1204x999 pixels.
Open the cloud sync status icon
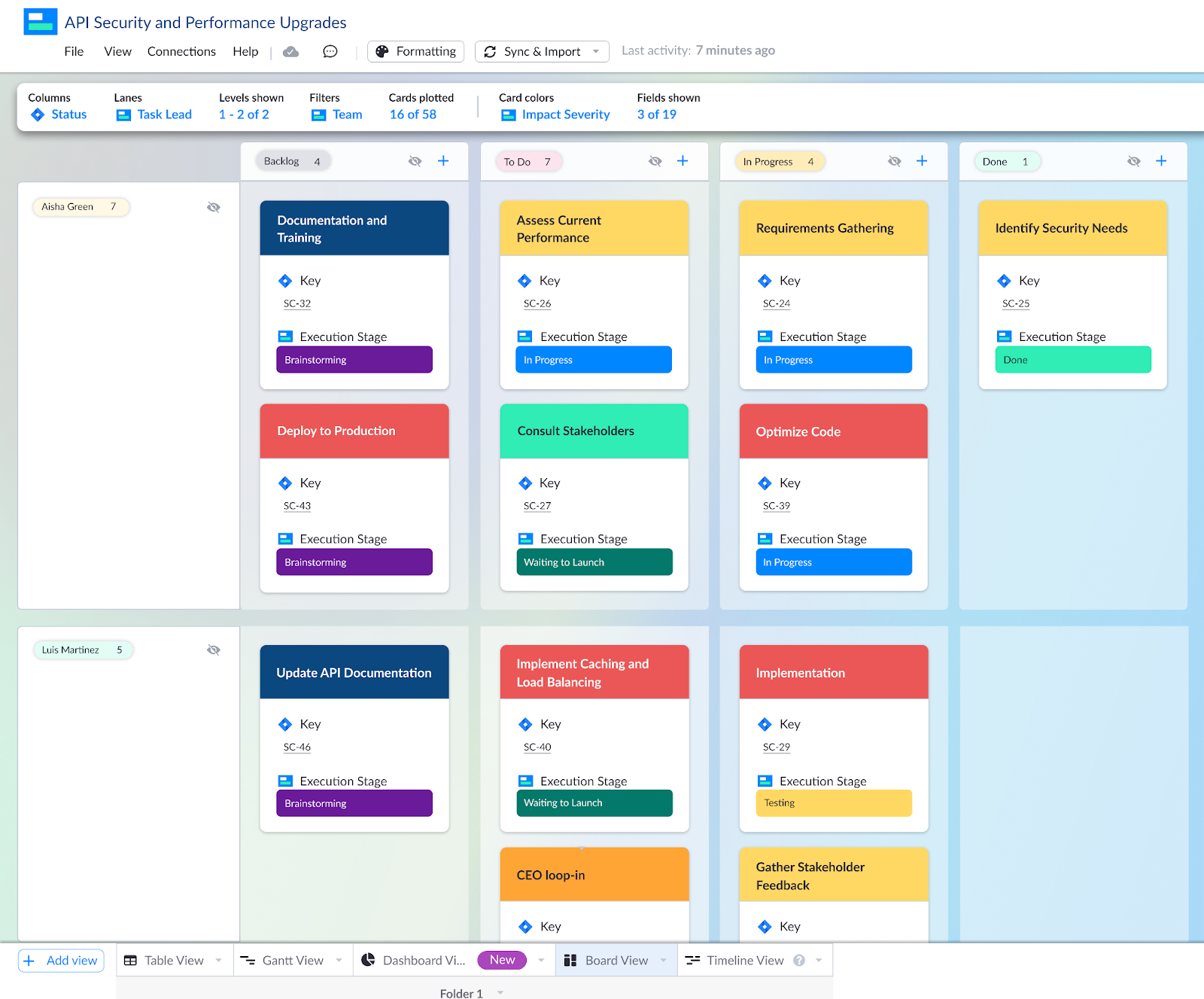tap(291, 51)
